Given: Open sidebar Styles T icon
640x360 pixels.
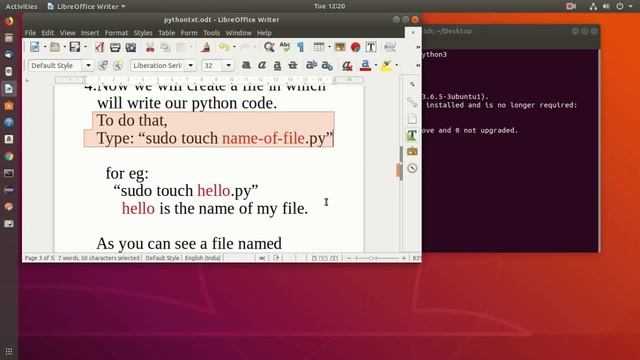Looking at the screenshot, I should [x=412, y=135].
